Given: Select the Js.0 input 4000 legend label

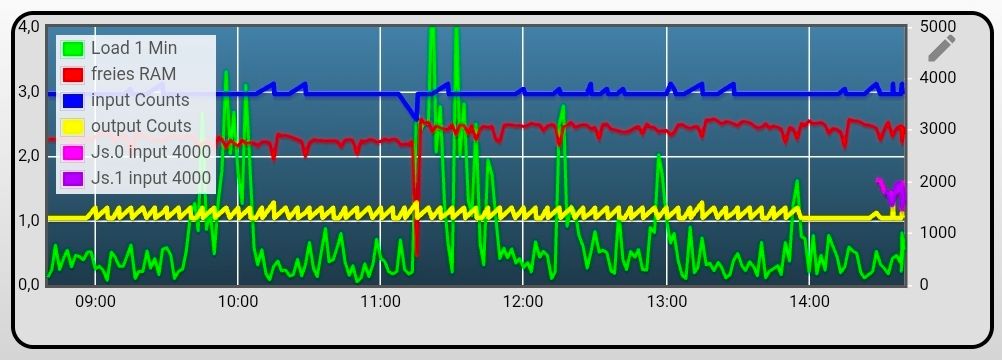Looking at the screenshot, I should click(151, 152).
